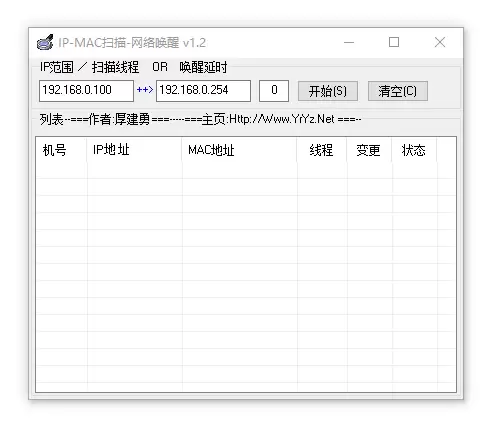Focus the end IP field 192.168.0.254
This screenshot has height=431, width=484.
pyautogui.click(x=203, y=91)
